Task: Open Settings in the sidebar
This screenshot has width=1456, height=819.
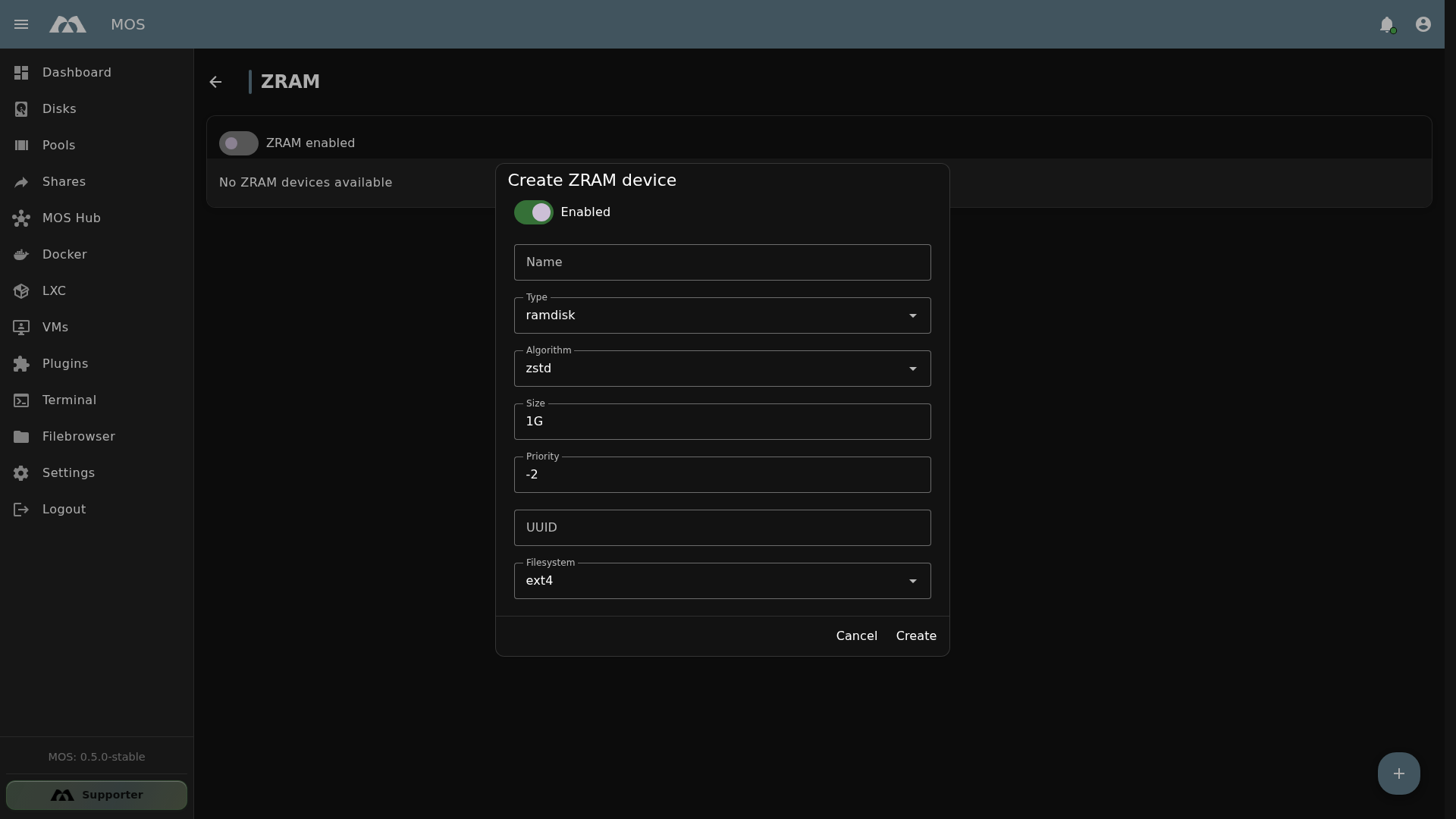Action: coord(96,473)
